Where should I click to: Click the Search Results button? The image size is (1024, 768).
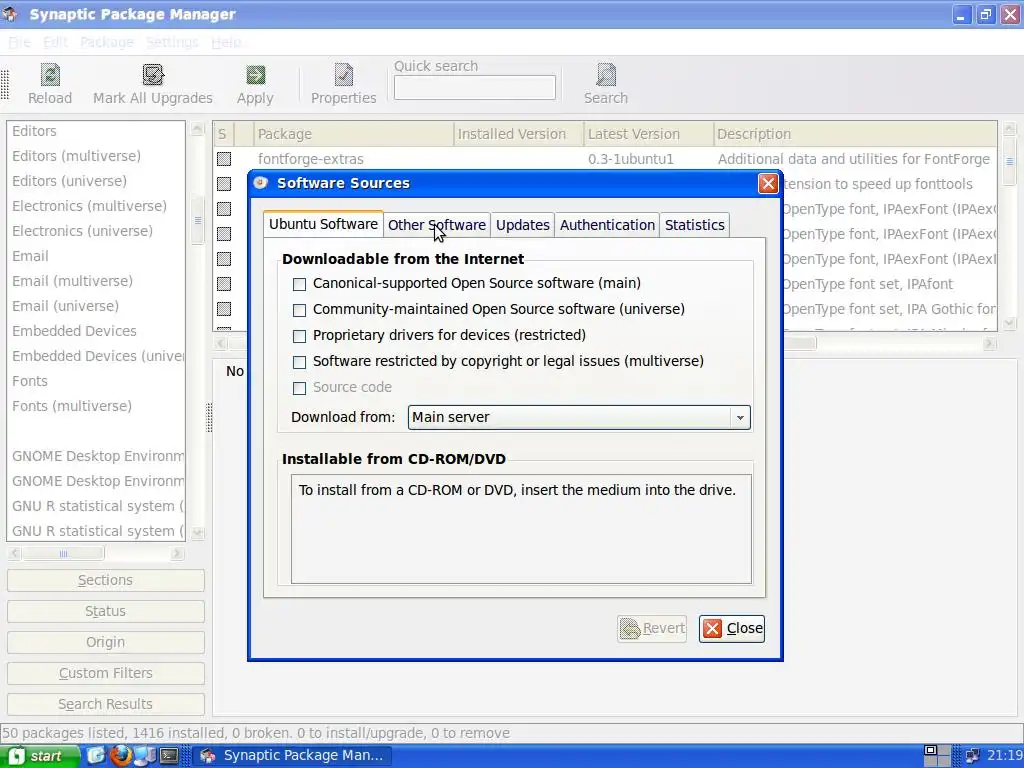pyautogui.click(x=105, y=704)
